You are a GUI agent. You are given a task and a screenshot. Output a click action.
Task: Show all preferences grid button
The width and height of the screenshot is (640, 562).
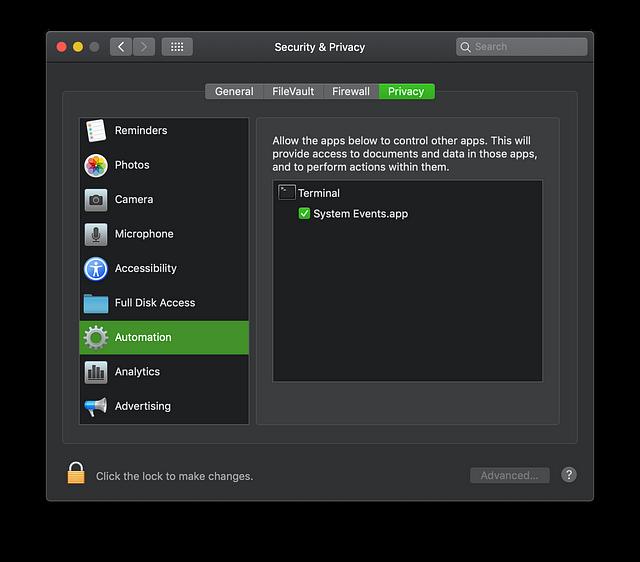tap(177, 47)
